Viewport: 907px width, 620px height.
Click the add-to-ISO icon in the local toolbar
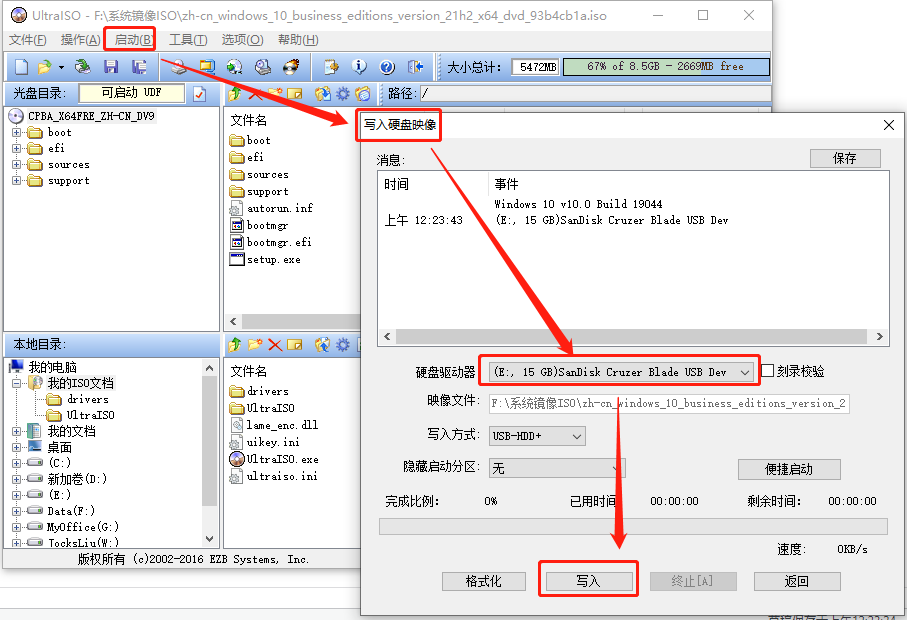(323, 345)
